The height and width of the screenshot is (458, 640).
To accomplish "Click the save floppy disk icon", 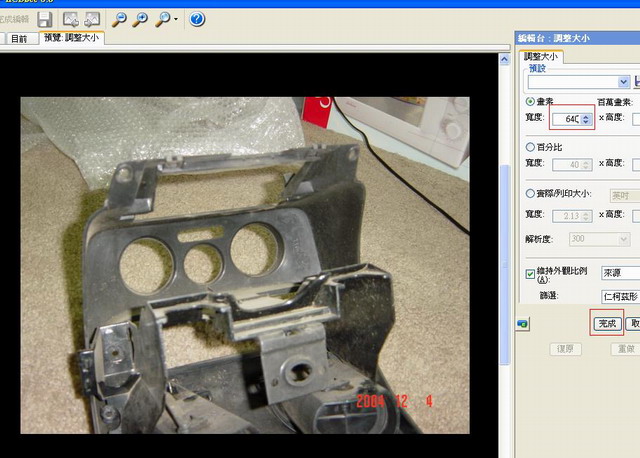I will point(44,18).
